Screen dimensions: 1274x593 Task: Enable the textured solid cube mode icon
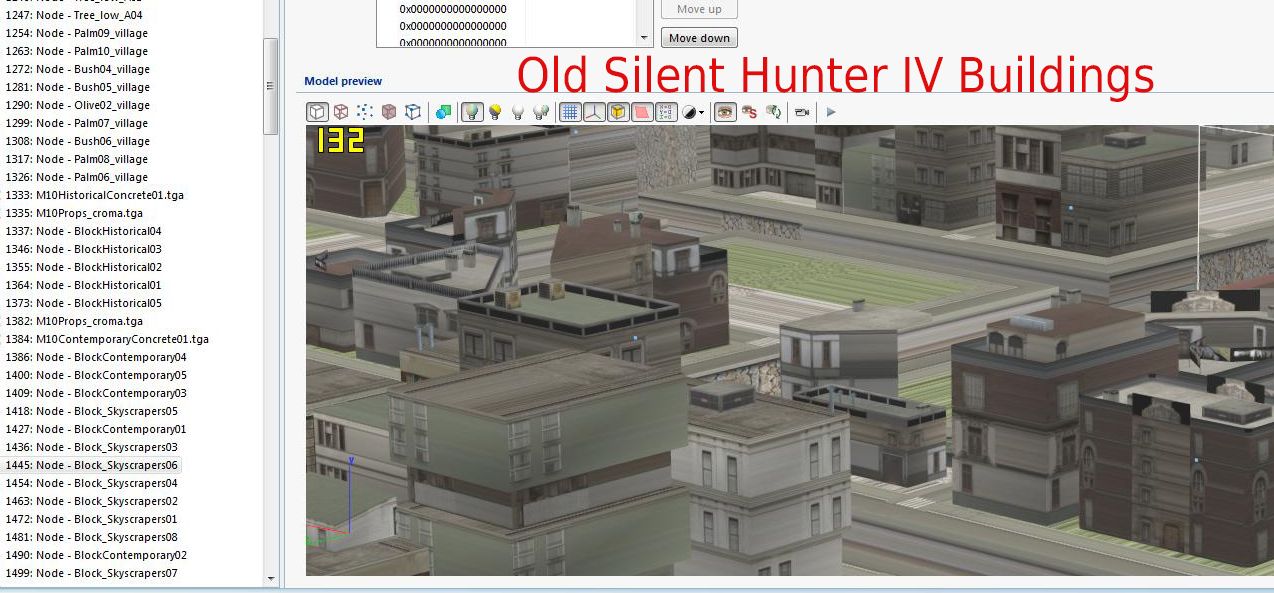click(389, 112)
